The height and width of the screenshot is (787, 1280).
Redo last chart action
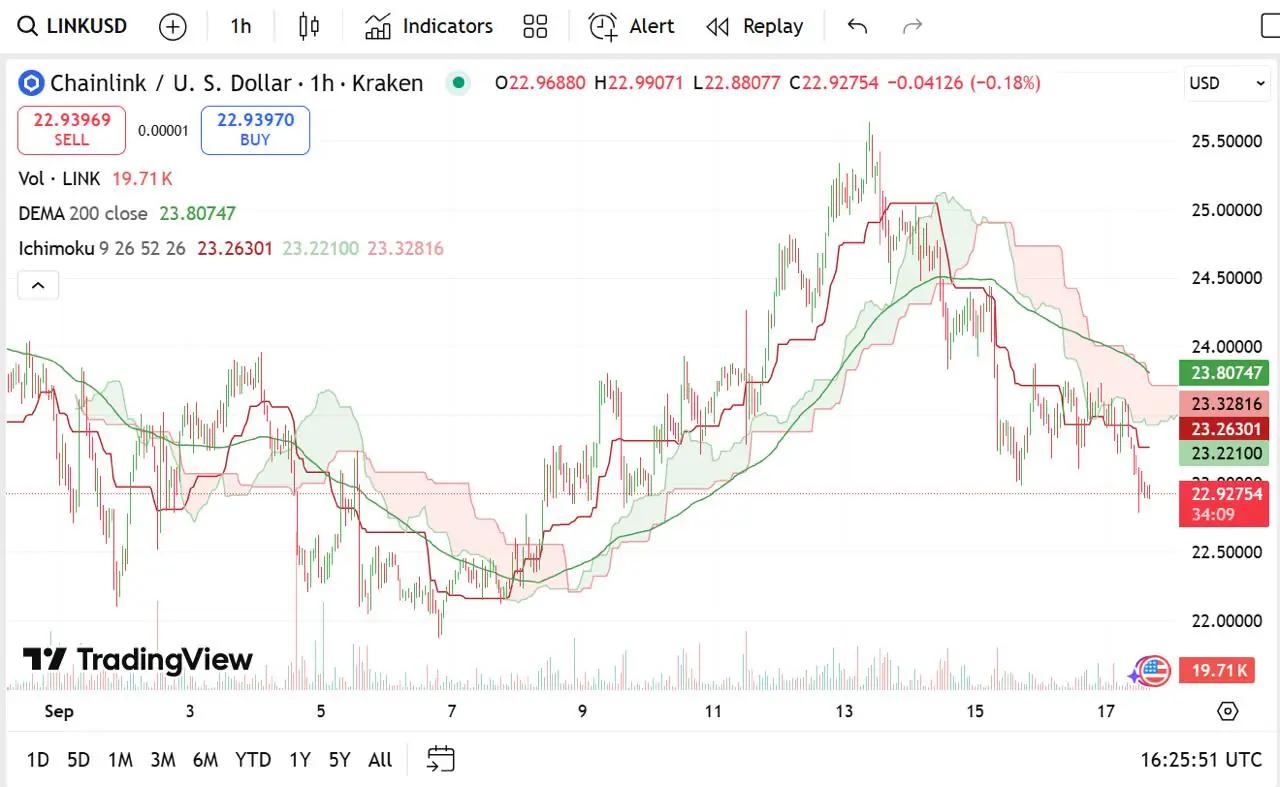(x=912, y=26)
